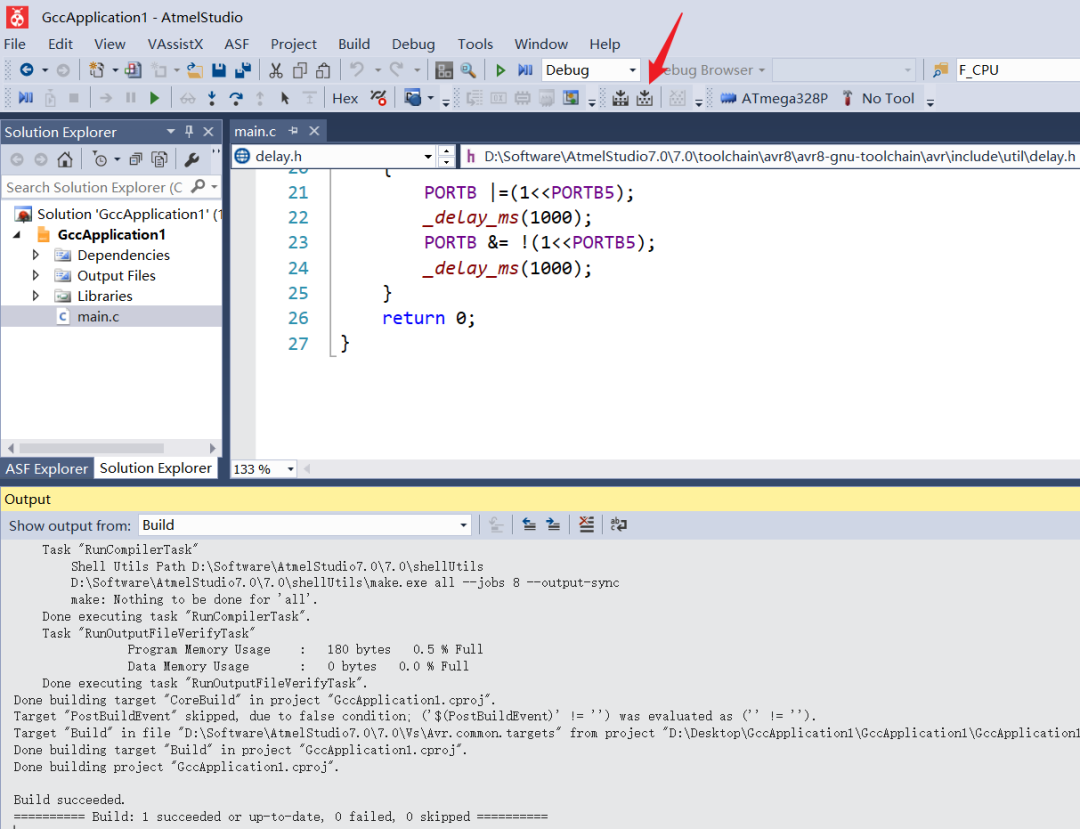Click the Step Into down-arrow icon

[211, 98]
